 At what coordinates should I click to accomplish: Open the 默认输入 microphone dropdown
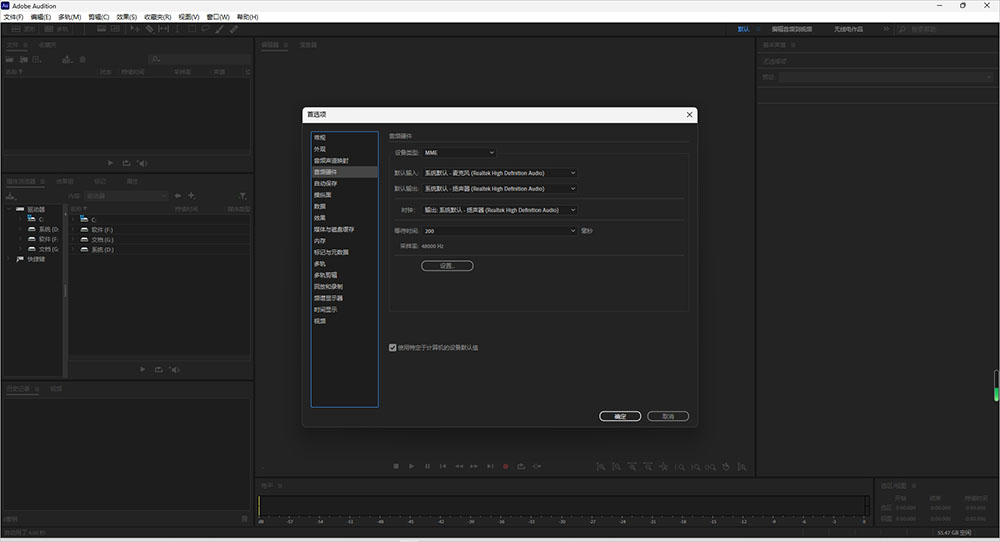(x=499, y=173)
